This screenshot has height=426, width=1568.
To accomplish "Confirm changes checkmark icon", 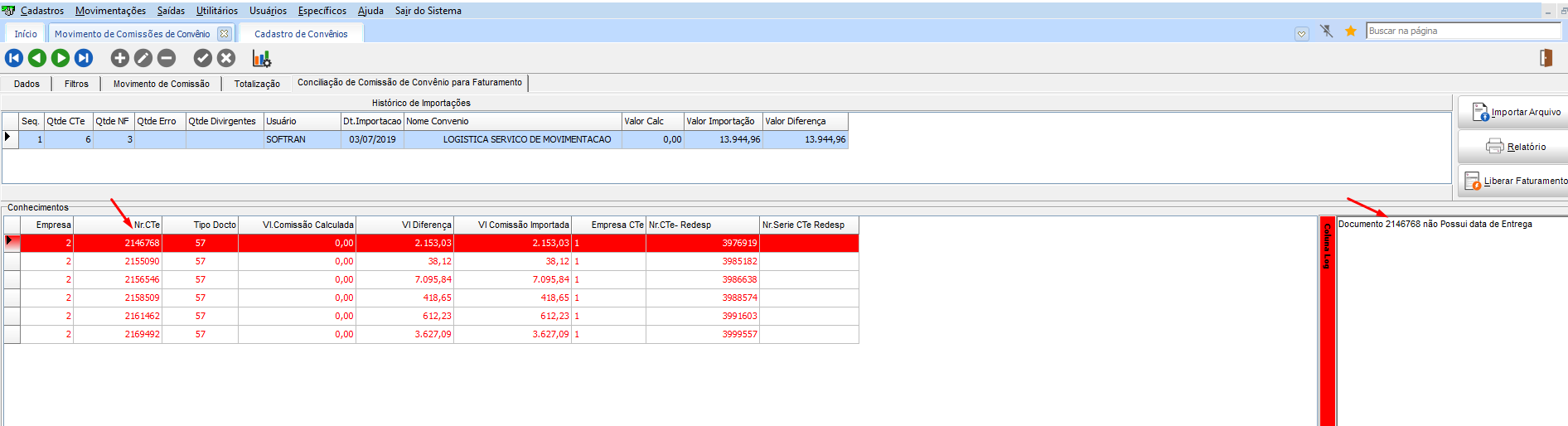I will click(203, 58).
